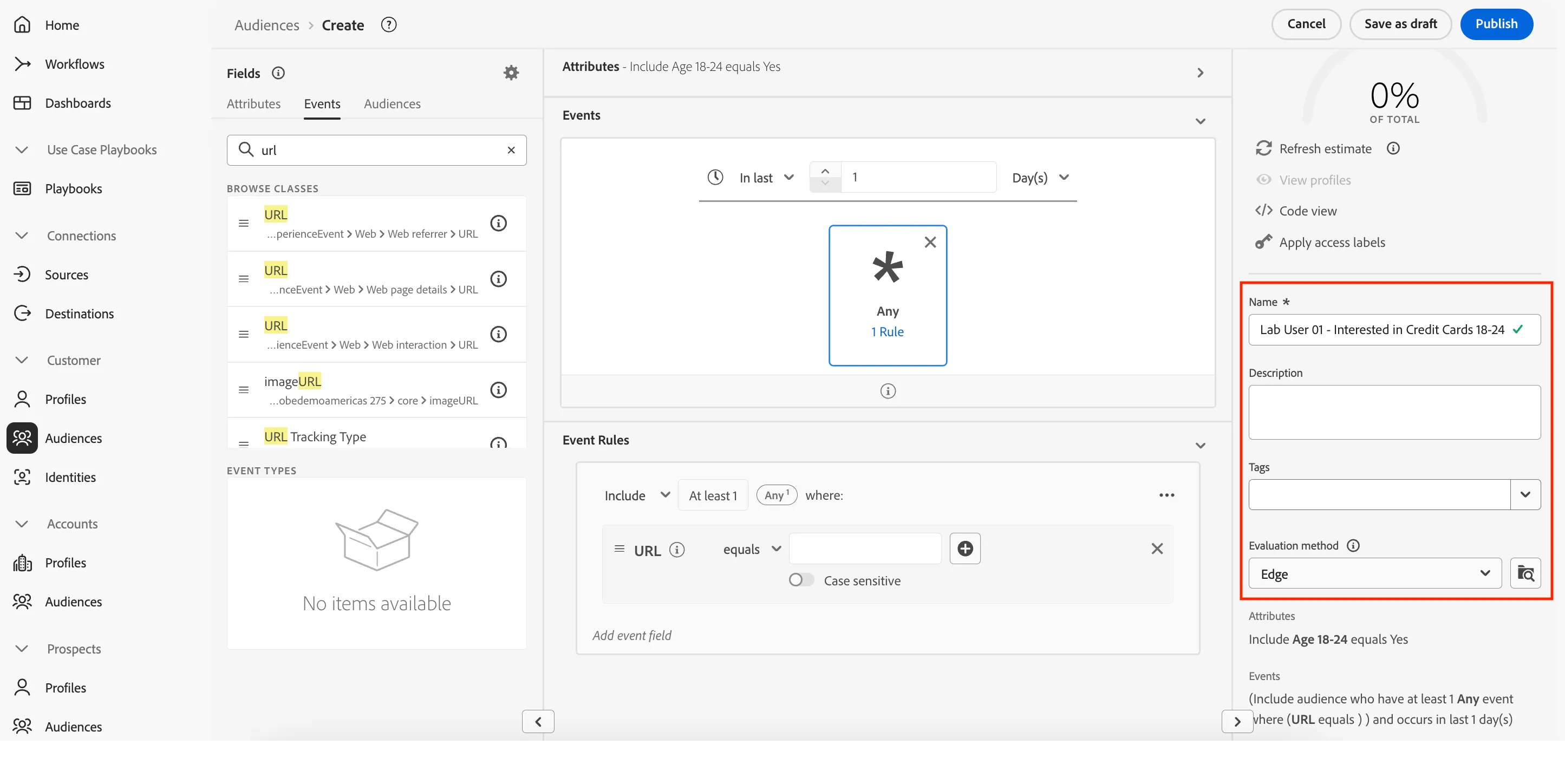Click Cancel button

pyautogui.click(x=1306, y=24)
